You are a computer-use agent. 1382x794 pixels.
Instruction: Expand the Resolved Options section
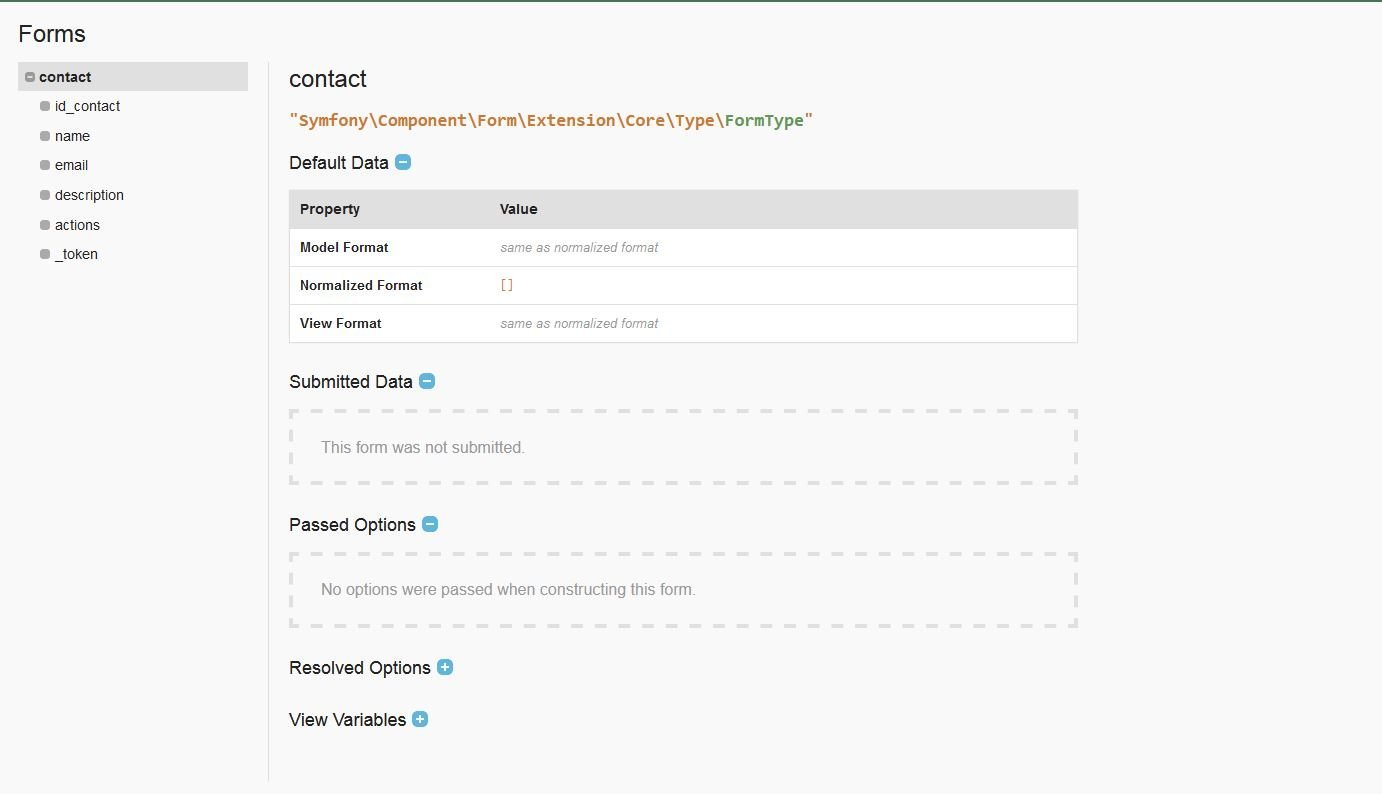(445, 667)
